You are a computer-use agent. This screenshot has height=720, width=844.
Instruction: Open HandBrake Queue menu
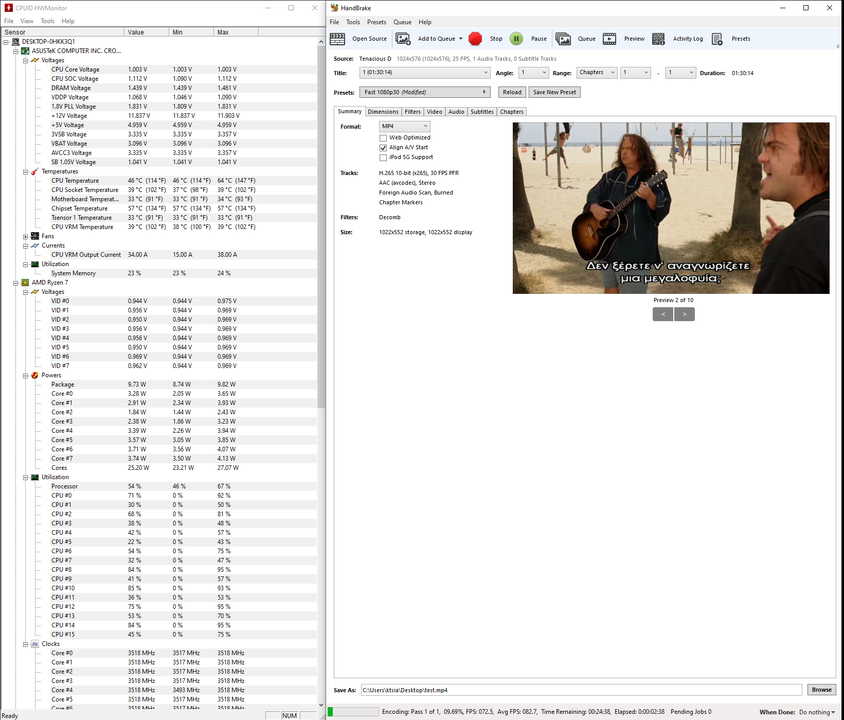pos(402,22)
